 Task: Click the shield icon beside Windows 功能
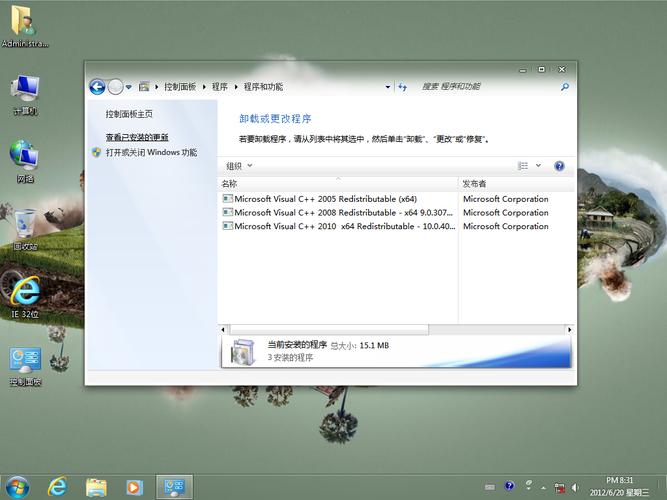pyautogui.click(x=97, y=152)
